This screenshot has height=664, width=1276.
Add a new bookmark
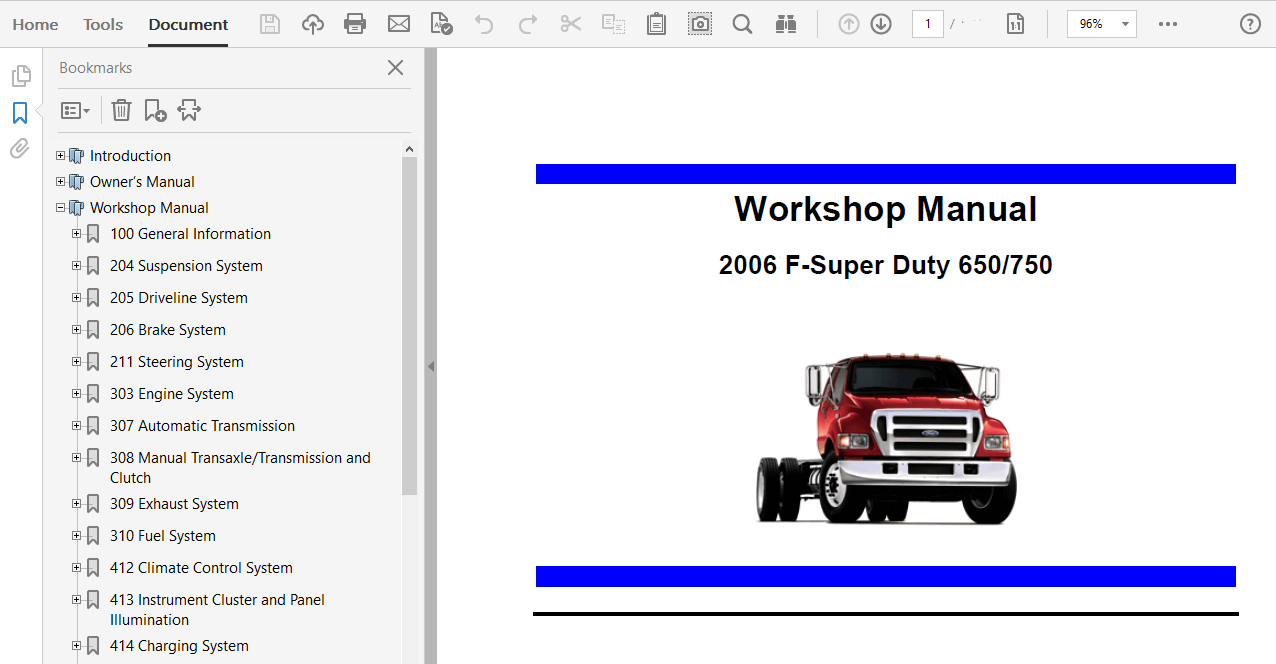[x=155, y=110]
